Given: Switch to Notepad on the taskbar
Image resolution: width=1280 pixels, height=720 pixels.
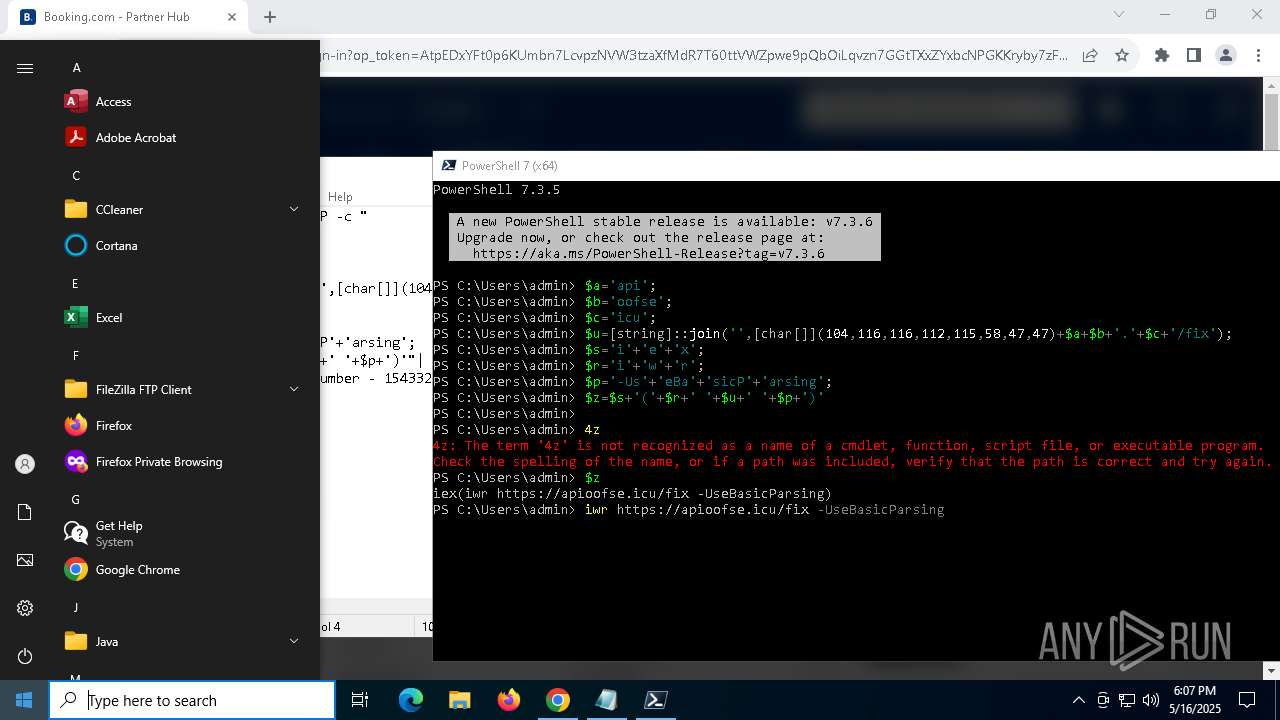Looking at the screenshot, I should 607,700.
